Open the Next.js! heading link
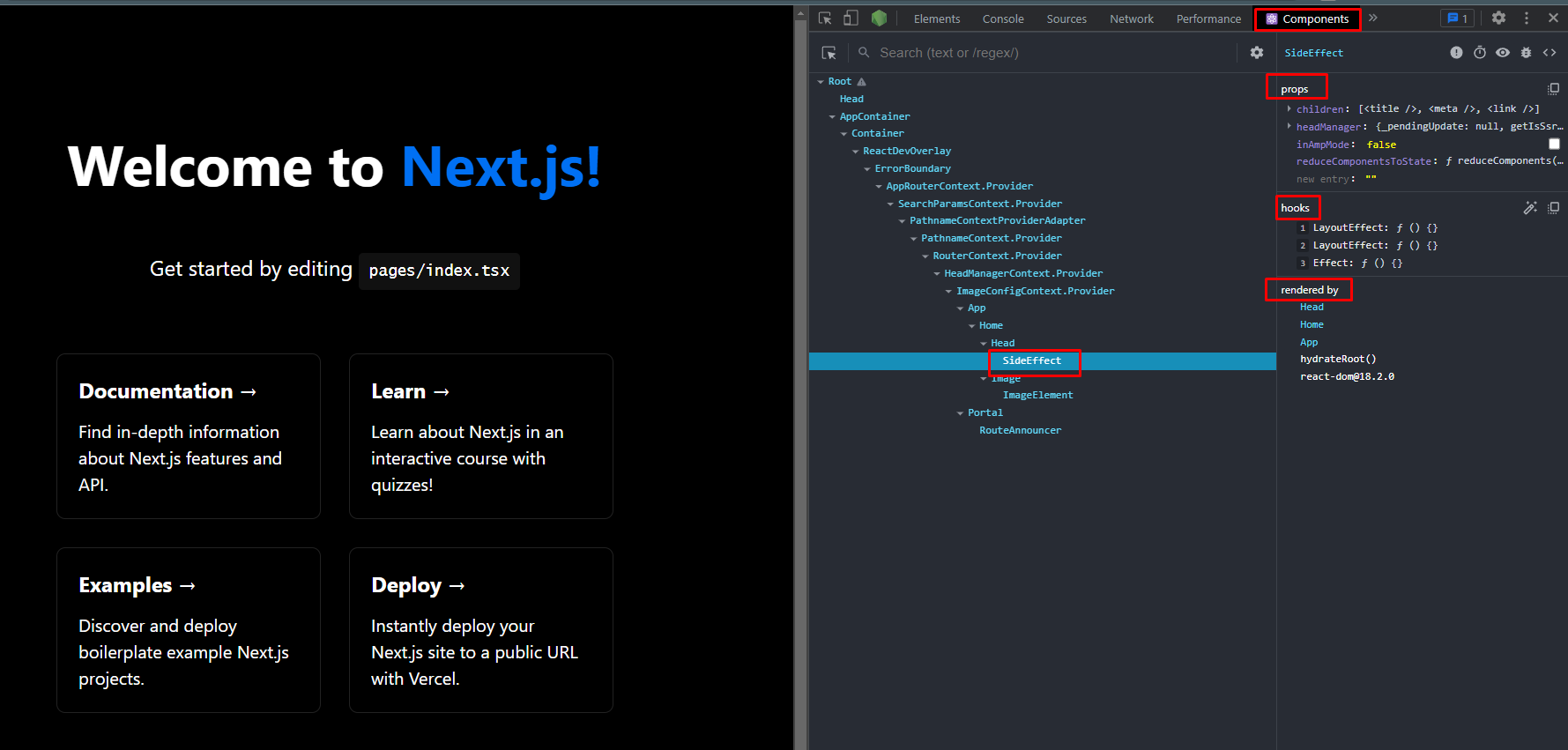The height and width of the screenshot is (750, 1568). click(x=502, y=167)
